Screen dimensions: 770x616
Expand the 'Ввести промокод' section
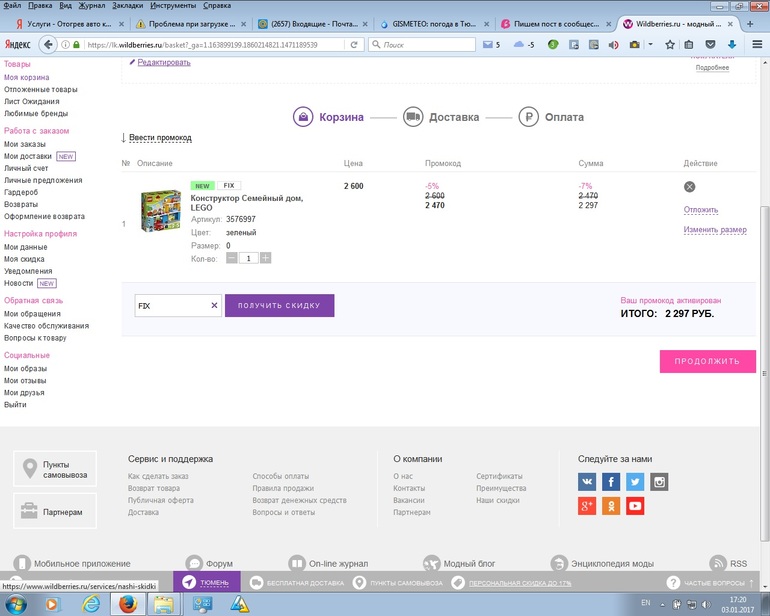click(159, 138)
